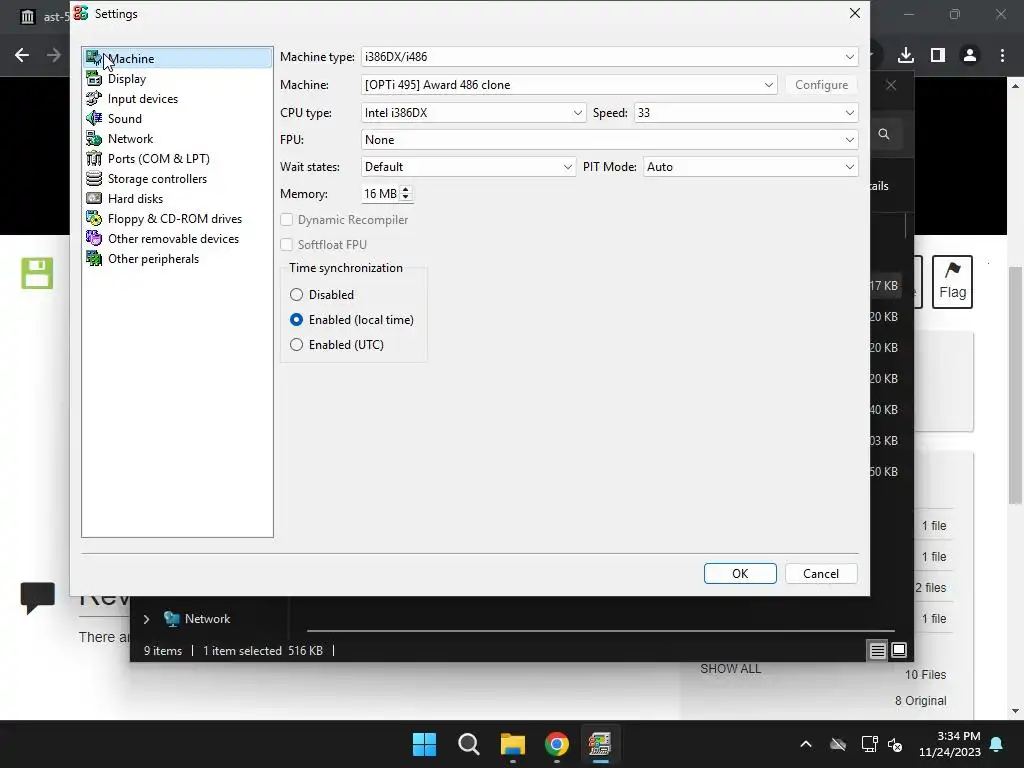Click the Other peripherals icon
Screen dimensions: 1024x768
(94, 259)
